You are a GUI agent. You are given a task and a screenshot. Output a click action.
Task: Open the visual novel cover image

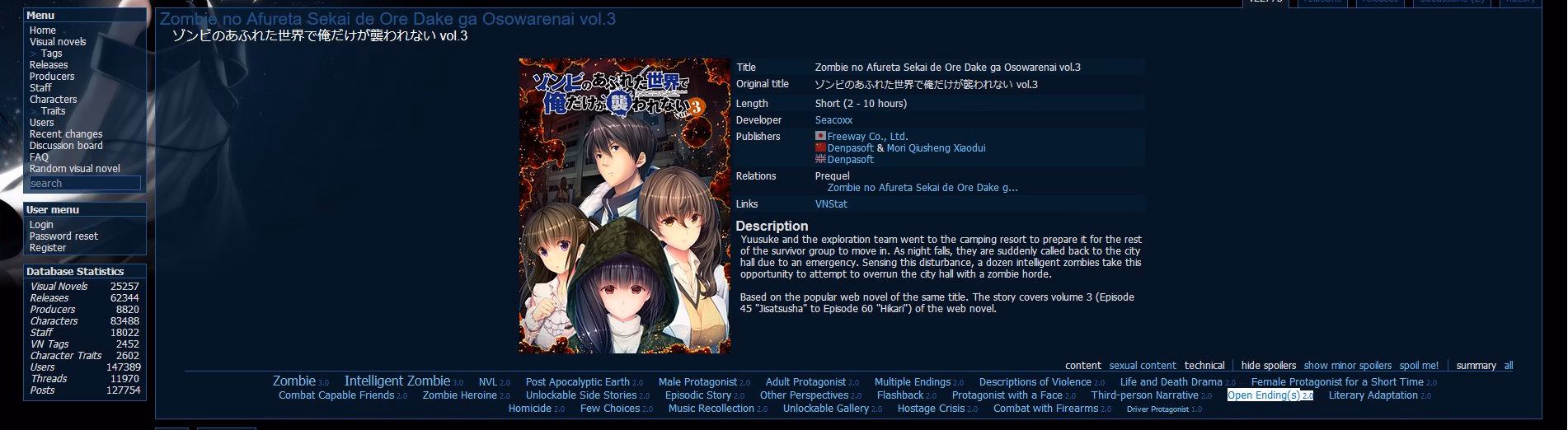[625, 206]
